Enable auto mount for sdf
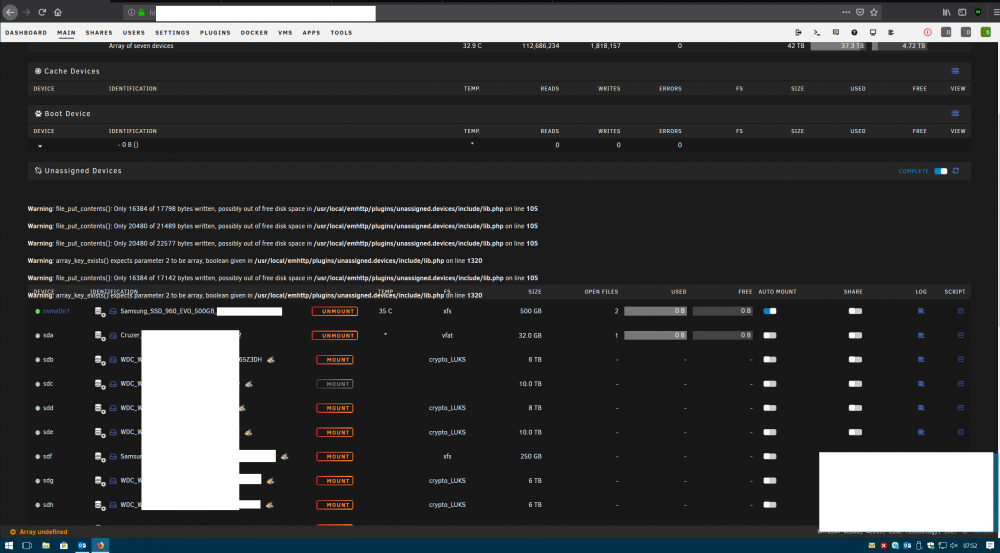 770,457
